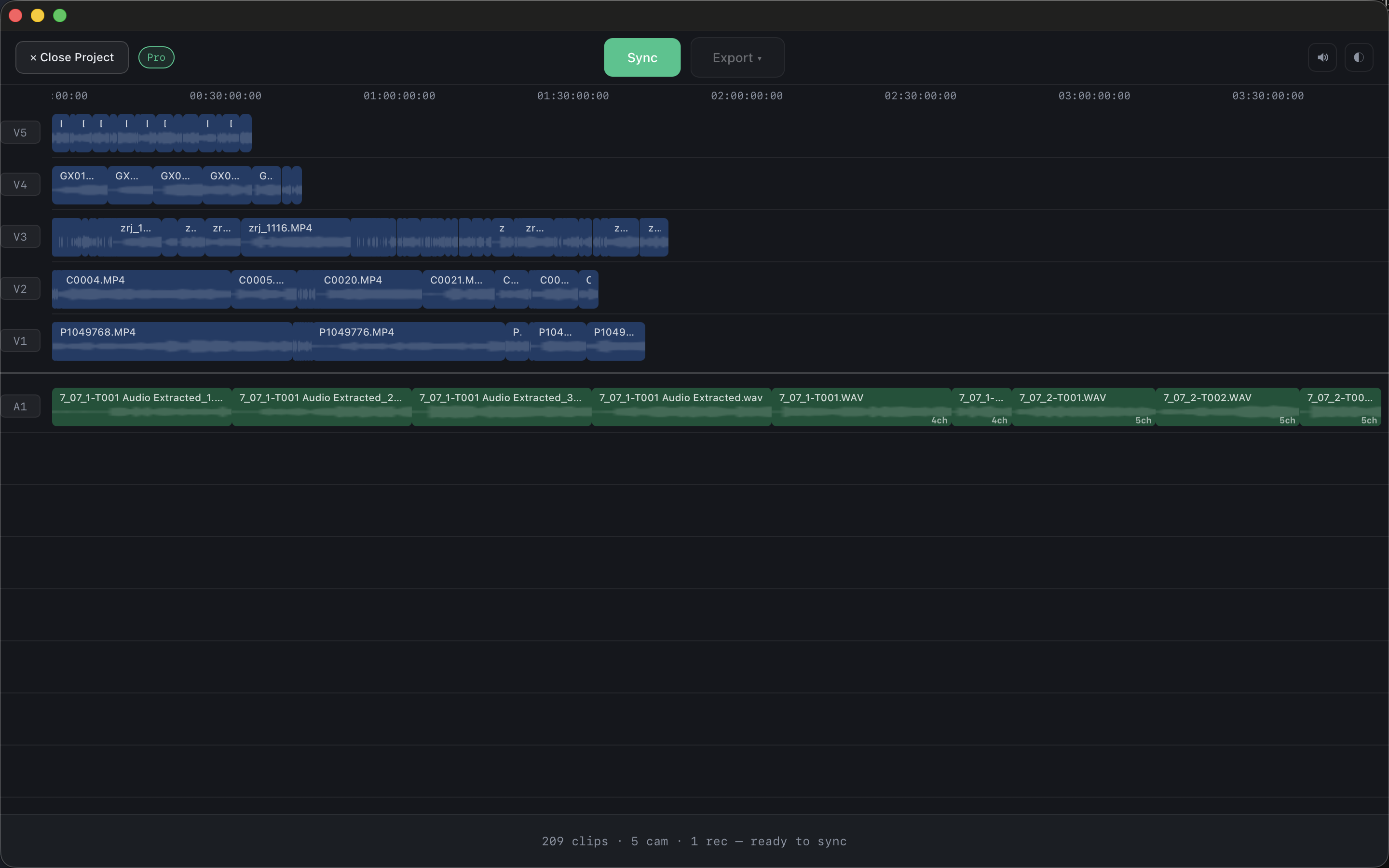
Task: Select clip C0005 on V2 track
Action: pyautogui.click(x=264, y=289)
